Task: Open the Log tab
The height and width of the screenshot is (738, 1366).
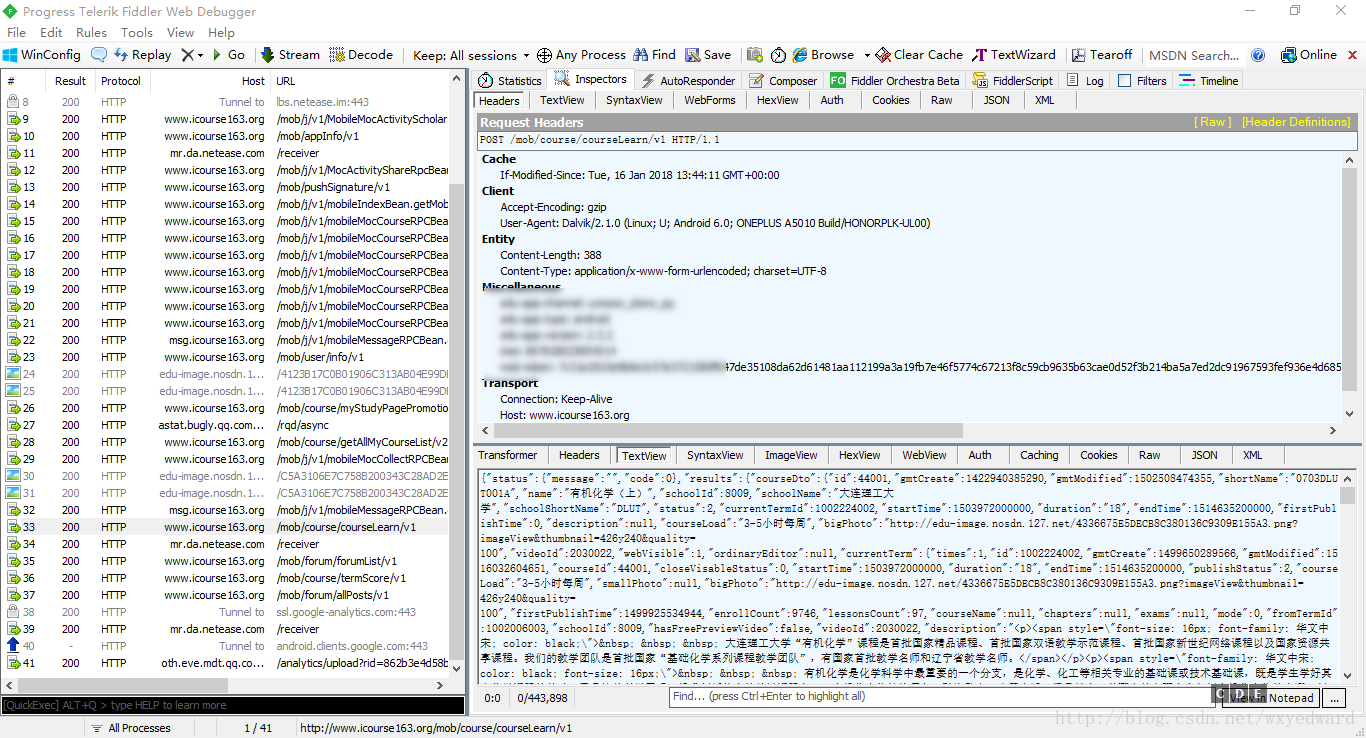Action: (x=1086, y=80)
